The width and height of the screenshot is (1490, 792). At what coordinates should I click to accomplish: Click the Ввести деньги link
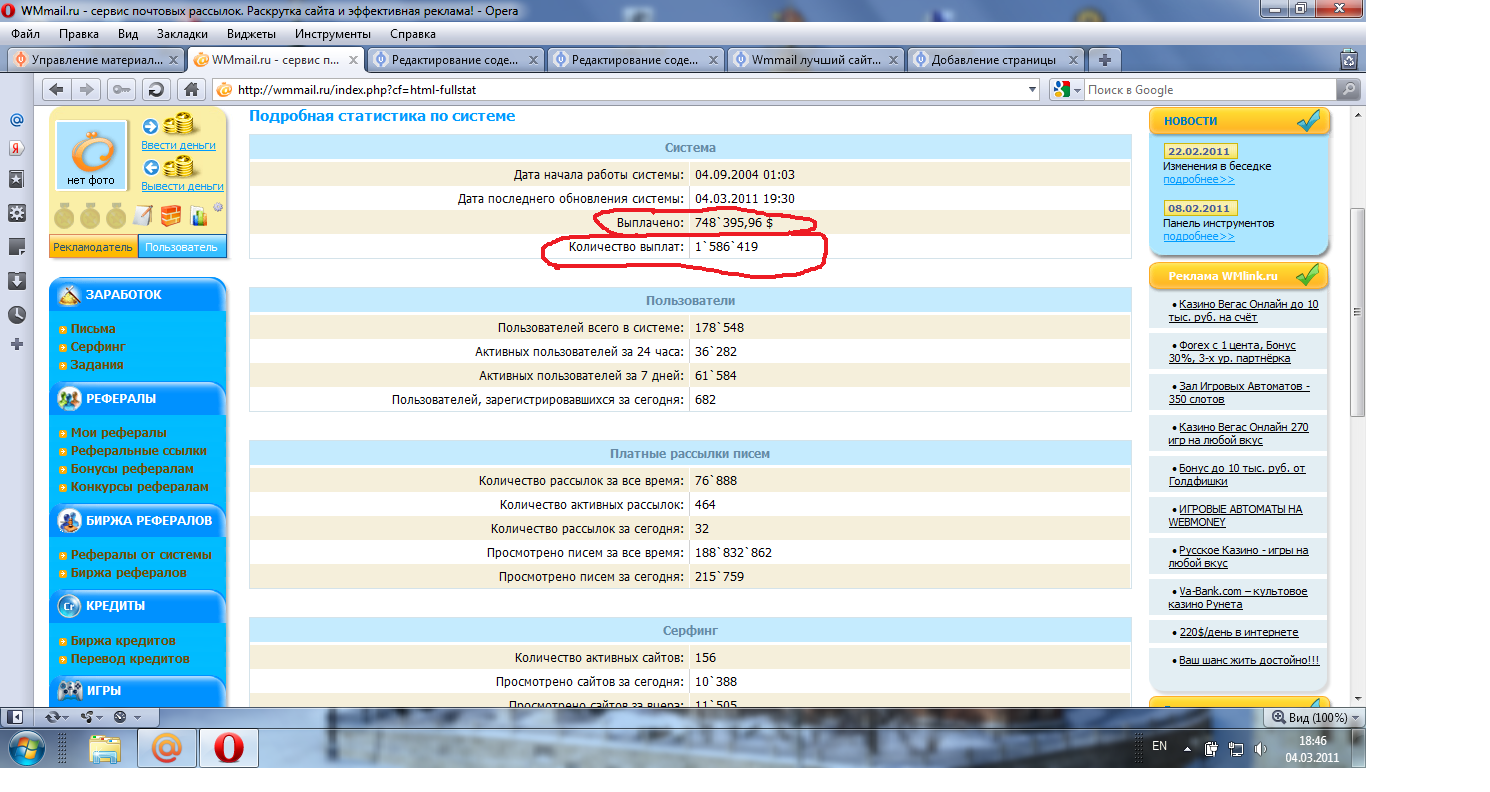click(178, 145)
